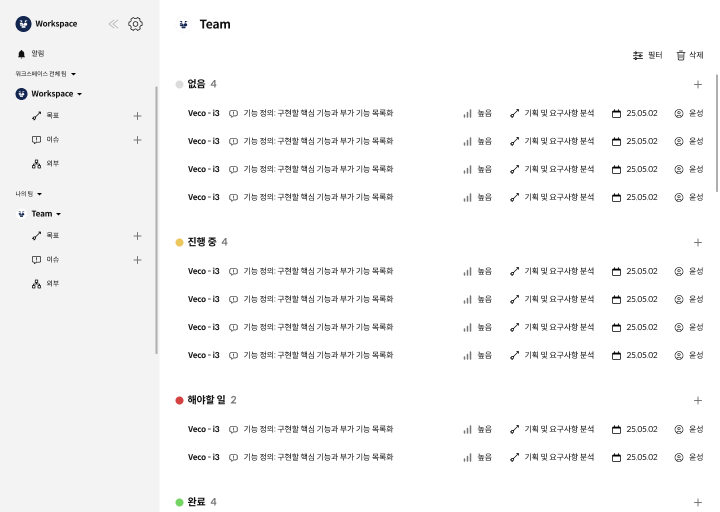The width and height of the screenshot is (720, 512).
Task: Open 알림 notifications bell in sidebar
Action: pyautogui.click(x=22, y=53)
